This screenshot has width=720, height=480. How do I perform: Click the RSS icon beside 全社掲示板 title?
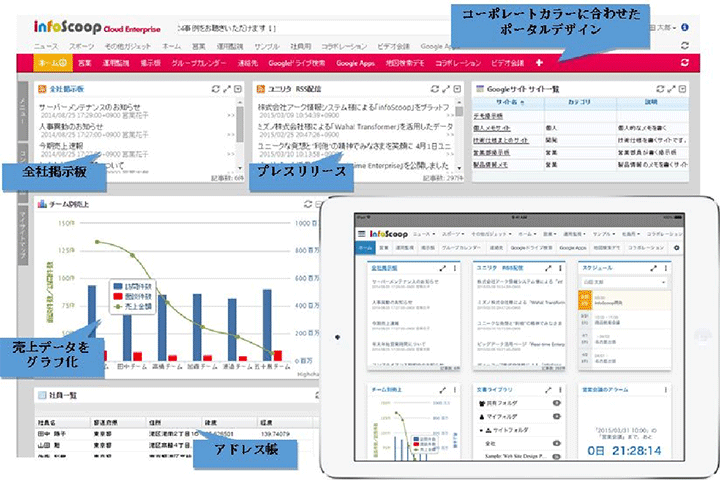42,89
